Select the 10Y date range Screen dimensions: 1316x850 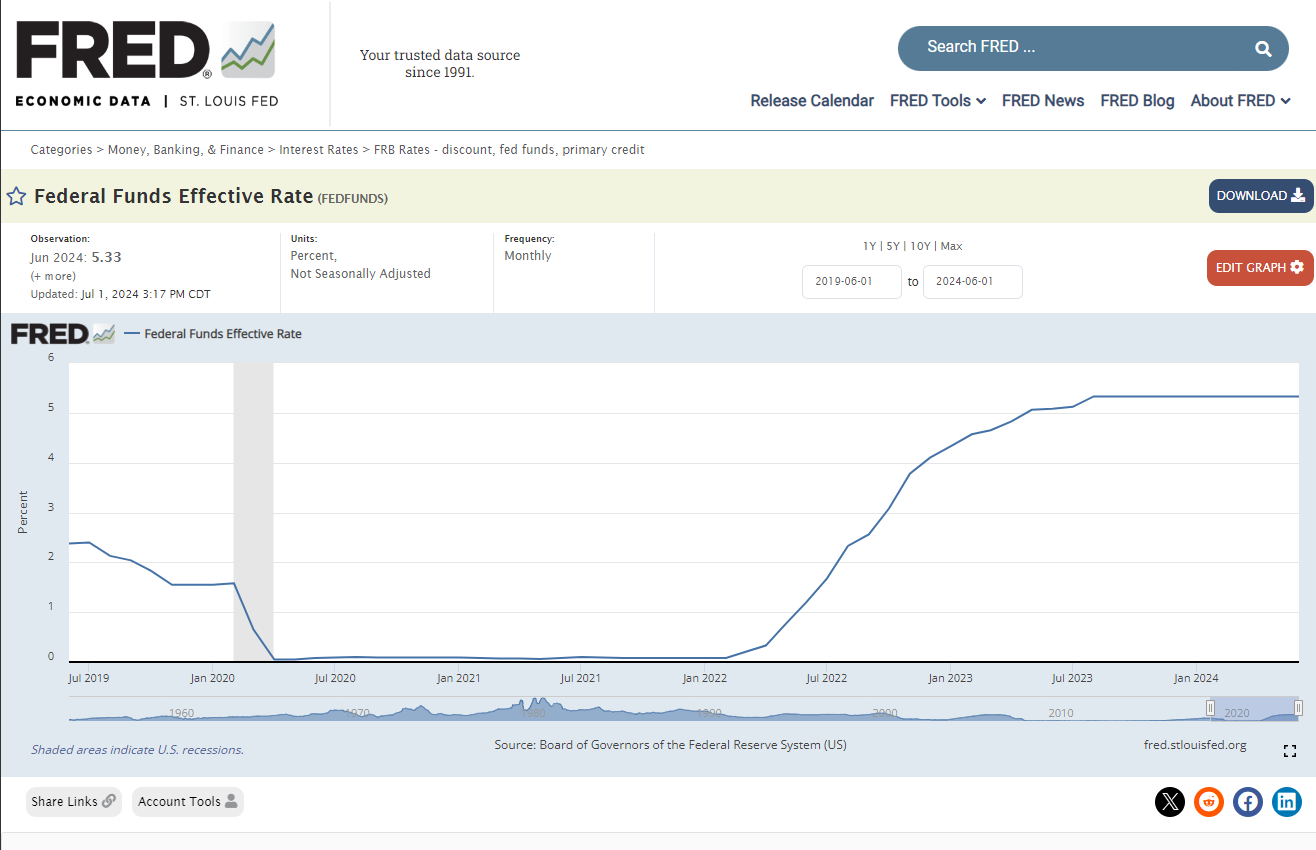click(x=920, y=246)
